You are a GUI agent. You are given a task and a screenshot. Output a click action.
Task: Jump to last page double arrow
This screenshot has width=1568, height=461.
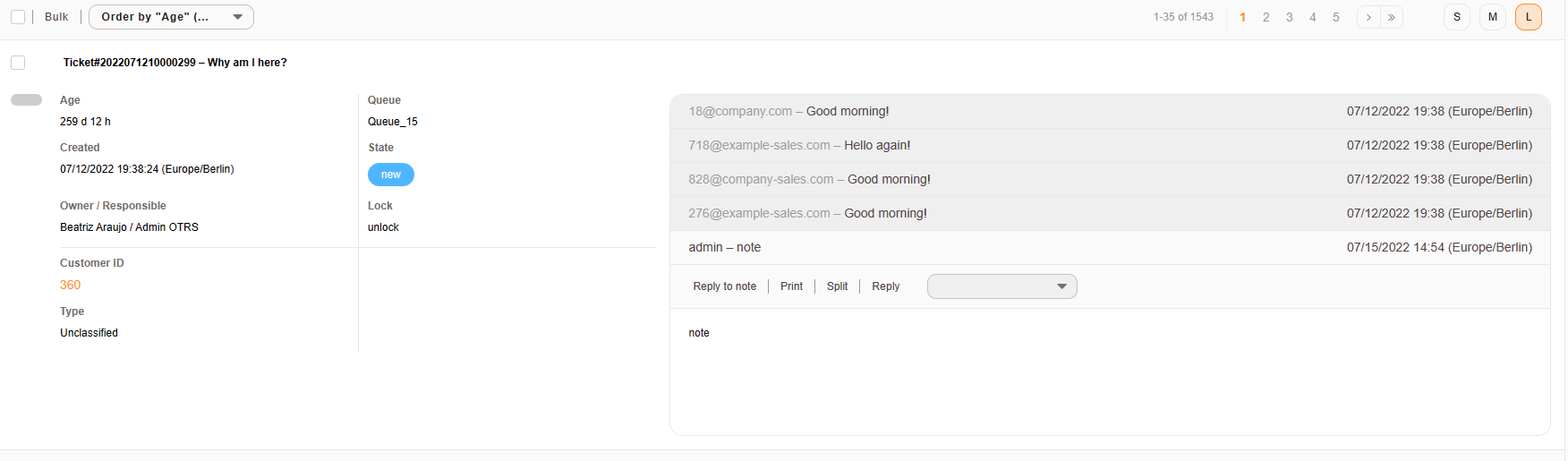click(1391, 17)
